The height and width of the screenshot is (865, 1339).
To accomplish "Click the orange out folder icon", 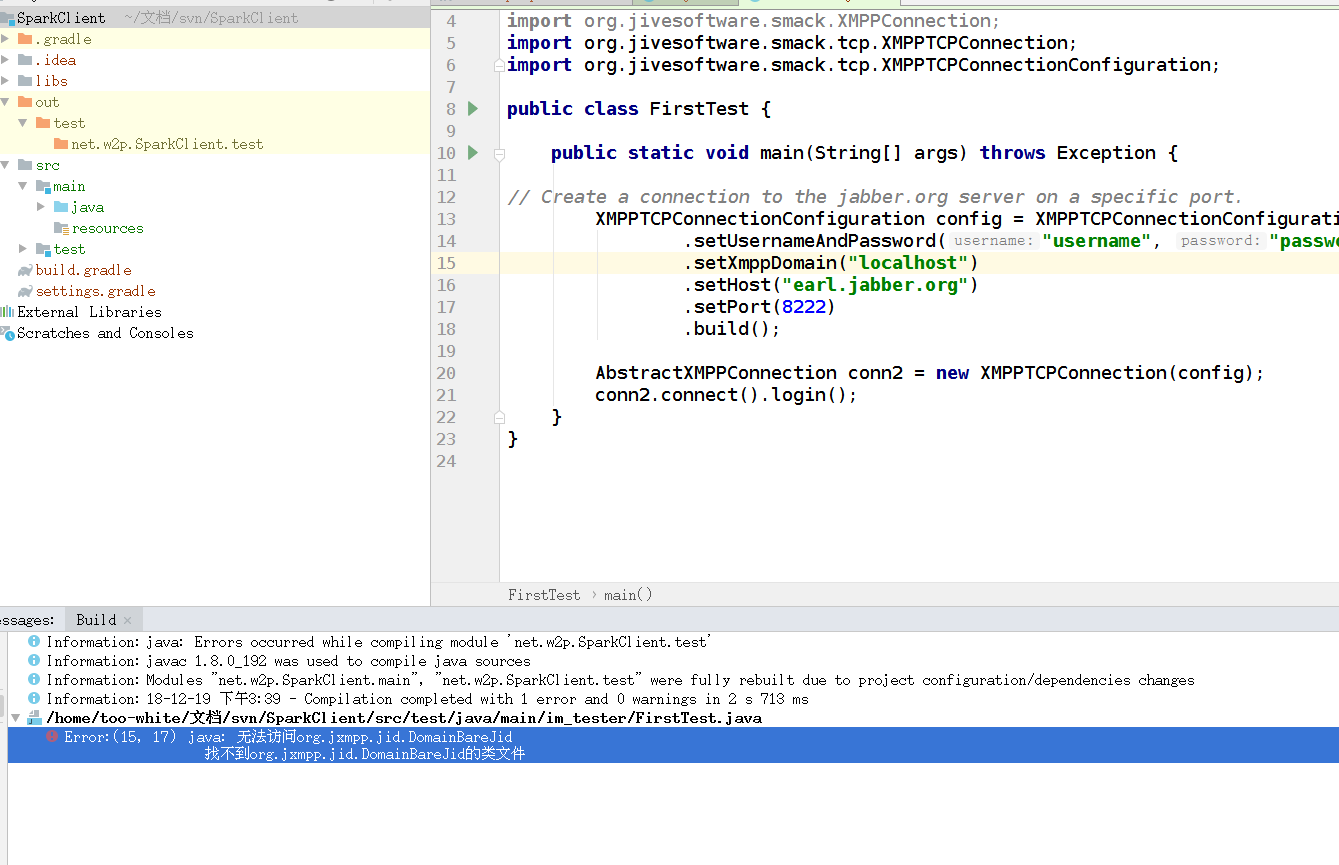I will (25, 102).
